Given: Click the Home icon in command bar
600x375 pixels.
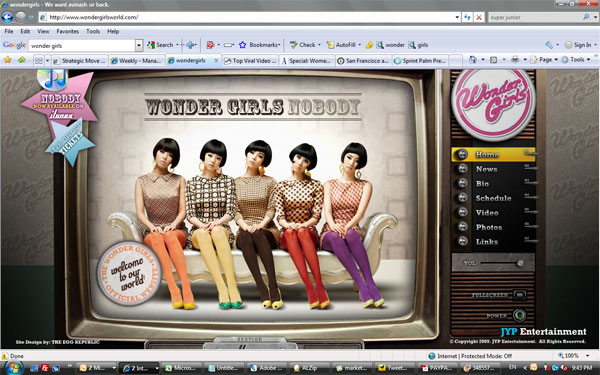Looking at the screenshot, I should point(473,60).
